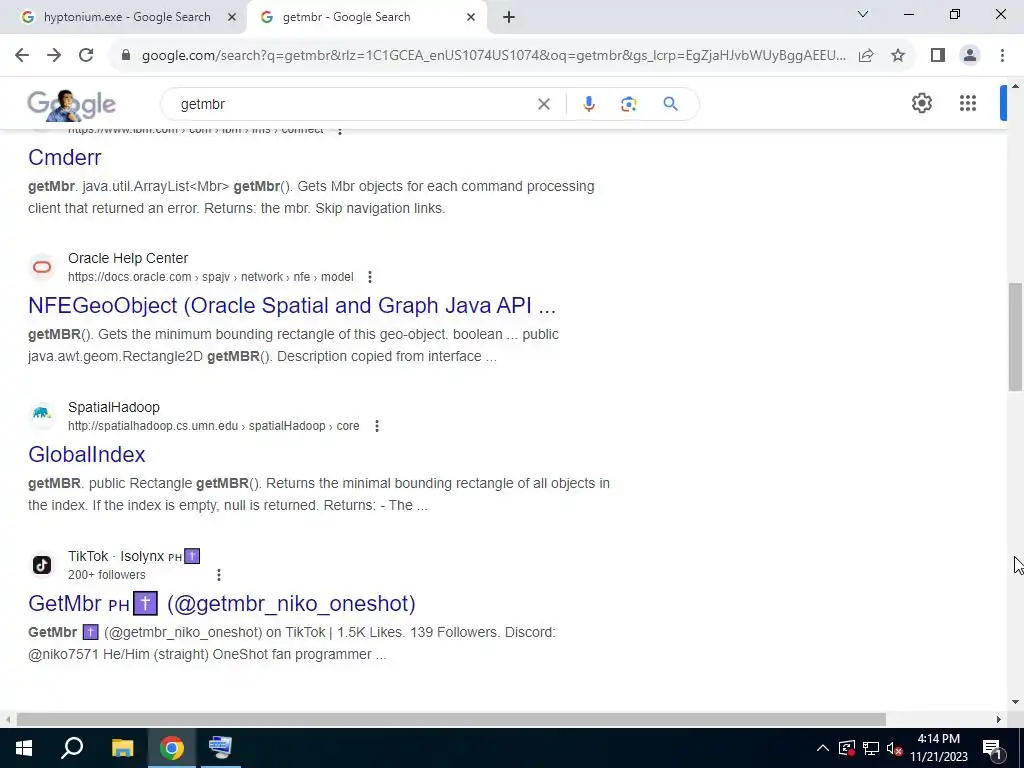This screenshot has width=1024, height=768.
Task: Close the getmbr search tab
Action: coord(471,18)
